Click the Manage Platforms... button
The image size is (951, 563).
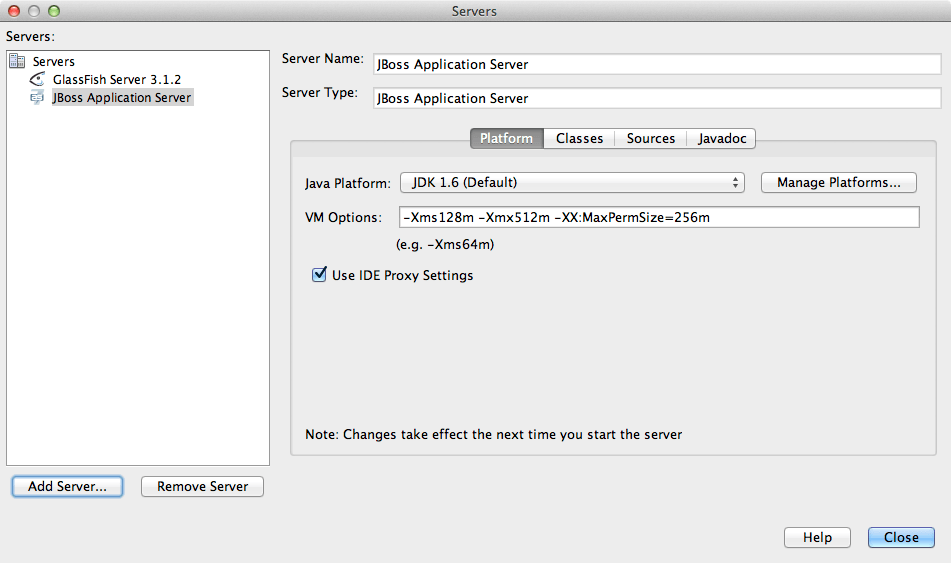(839, 183)
